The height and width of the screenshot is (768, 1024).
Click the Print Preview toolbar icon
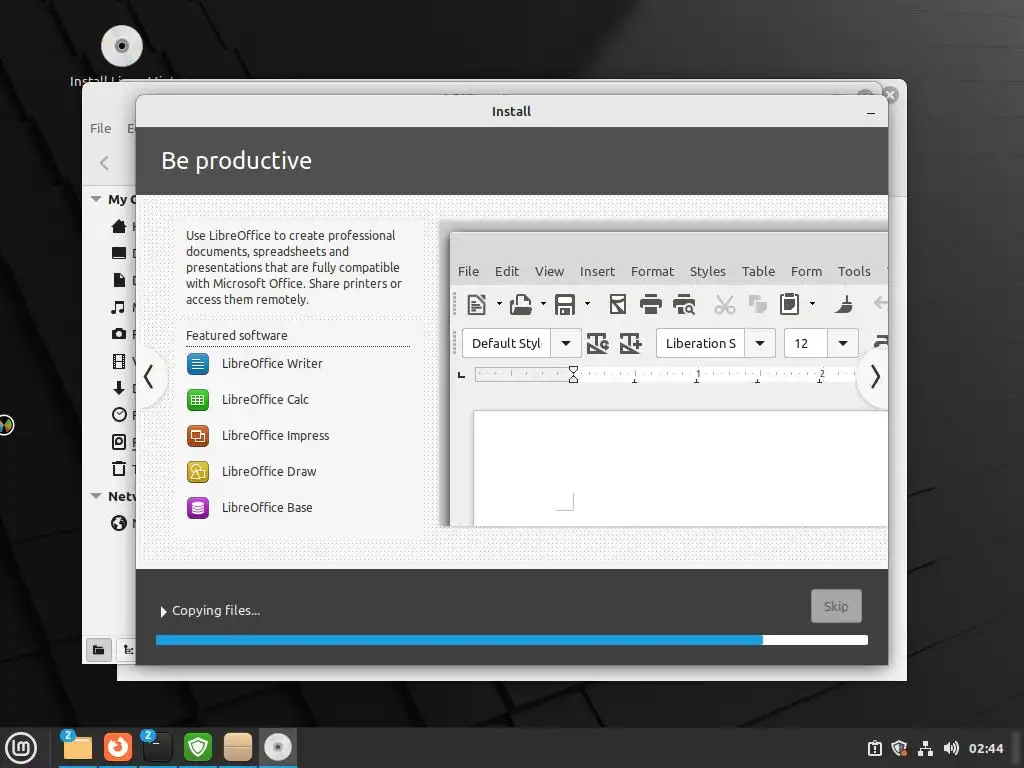pos(684,304)
